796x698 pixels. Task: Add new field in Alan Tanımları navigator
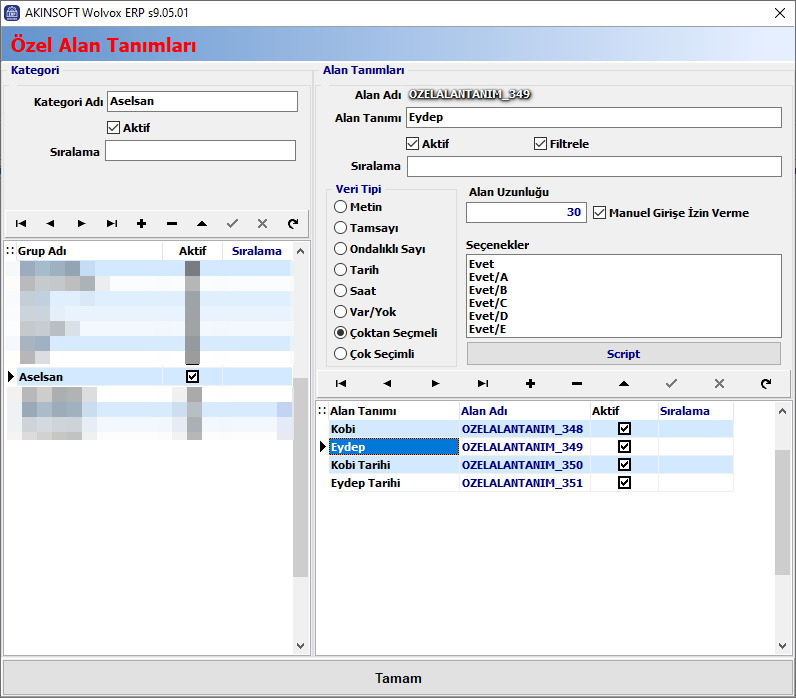(x=530, y=383)
